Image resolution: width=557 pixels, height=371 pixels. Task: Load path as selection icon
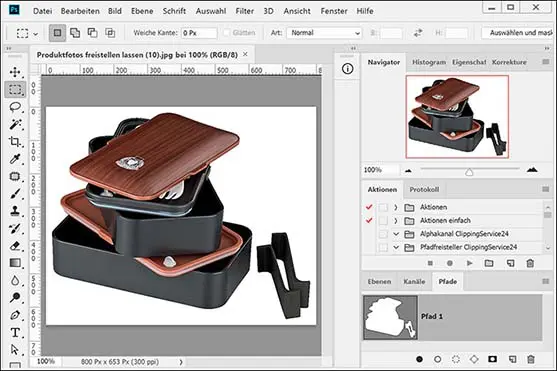tap(456, 359)
